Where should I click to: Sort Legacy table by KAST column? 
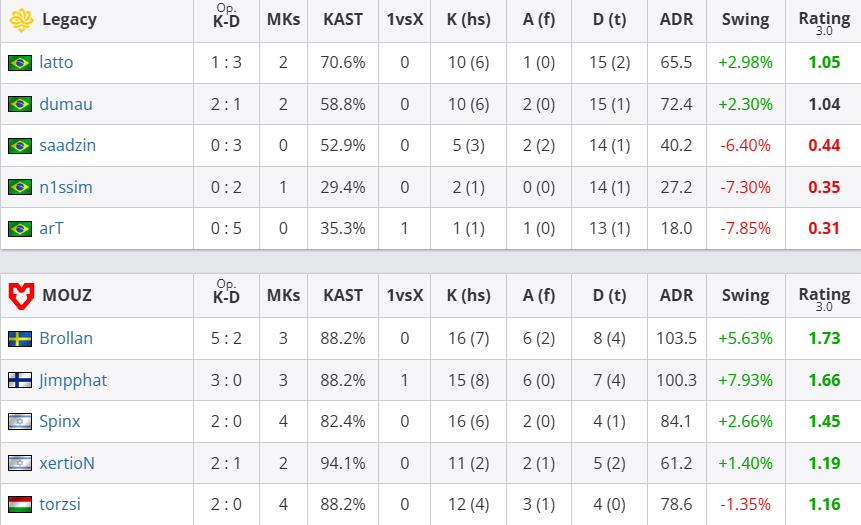coord(343,20)
